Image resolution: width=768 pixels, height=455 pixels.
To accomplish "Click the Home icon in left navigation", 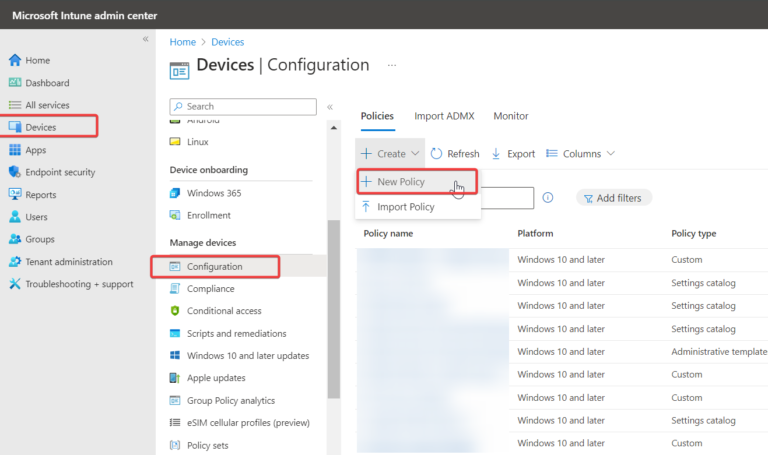I will tap(15, 60).
